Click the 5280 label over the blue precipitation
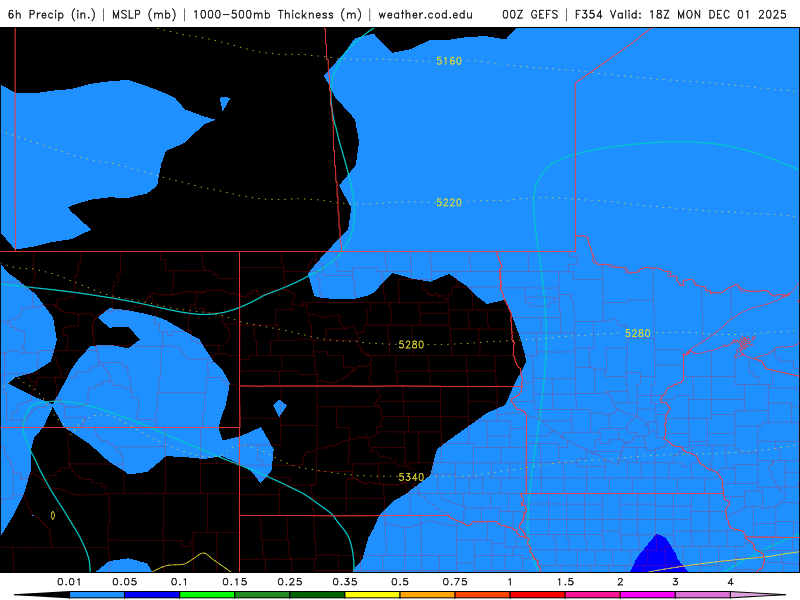Screen dimensions: 800x600 coord(638,333)
